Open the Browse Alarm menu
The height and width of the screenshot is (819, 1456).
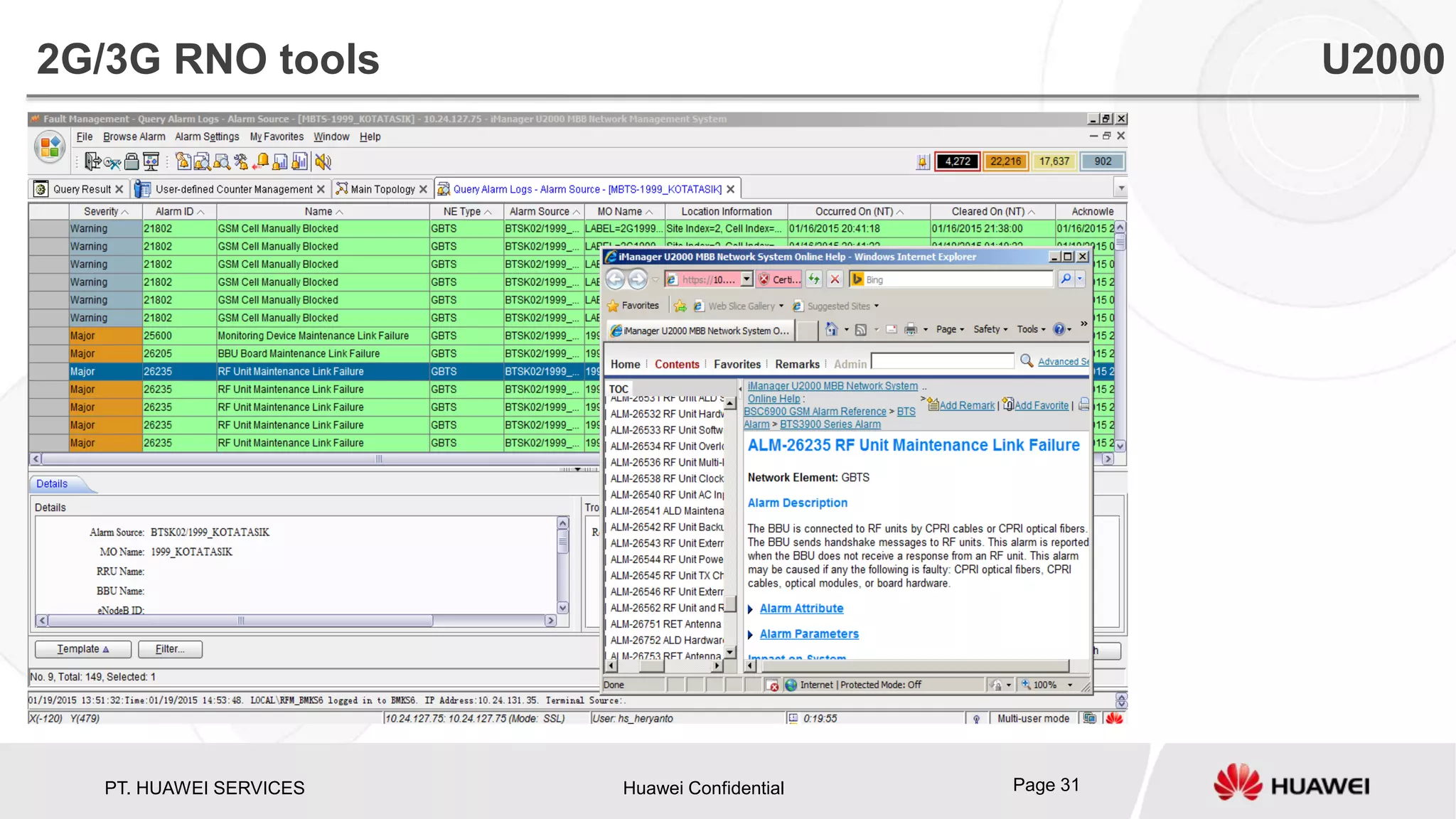tap(134, 136)
